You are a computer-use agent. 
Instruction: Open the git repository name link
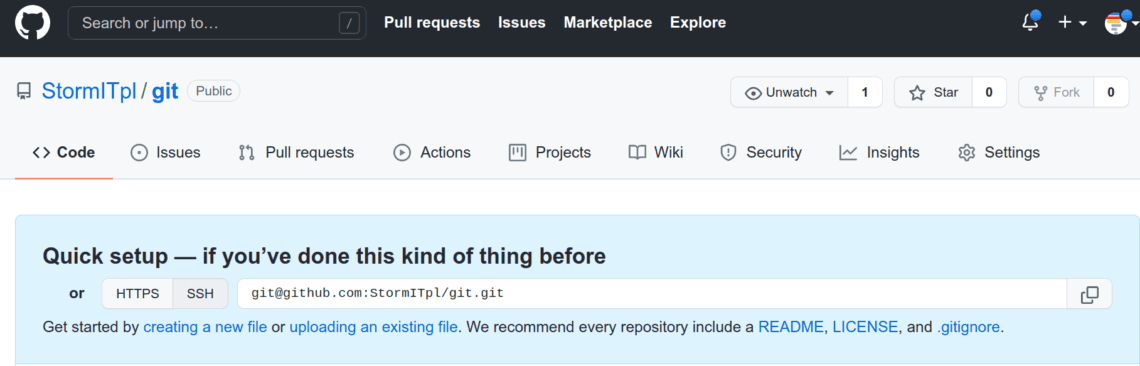click(x=166, y=92)
